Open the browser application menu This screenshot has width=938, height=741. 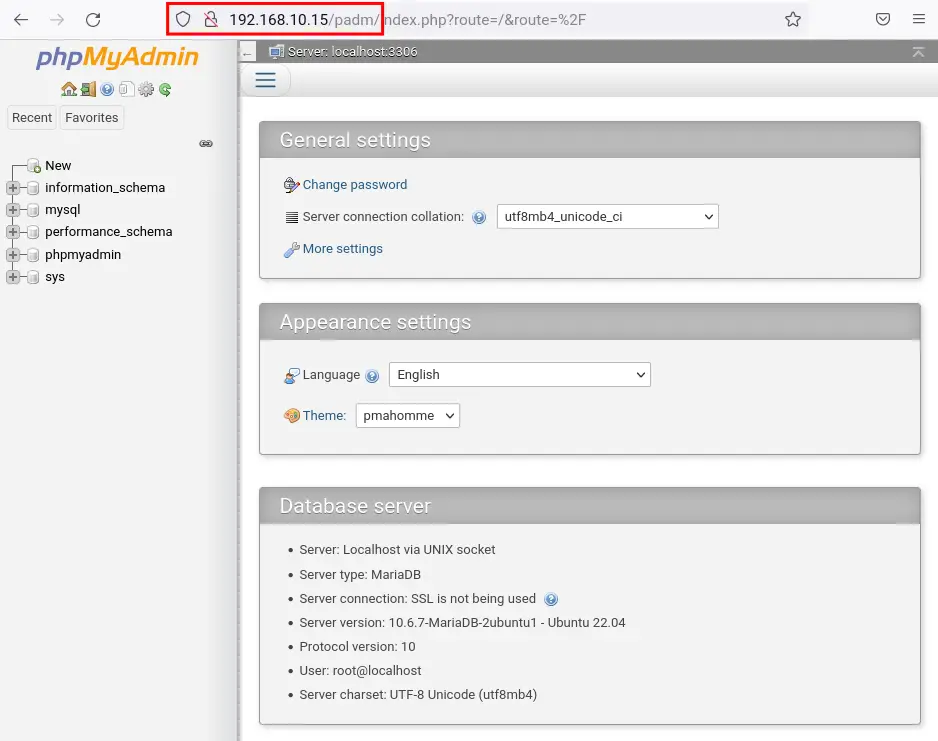click(919, 19)
